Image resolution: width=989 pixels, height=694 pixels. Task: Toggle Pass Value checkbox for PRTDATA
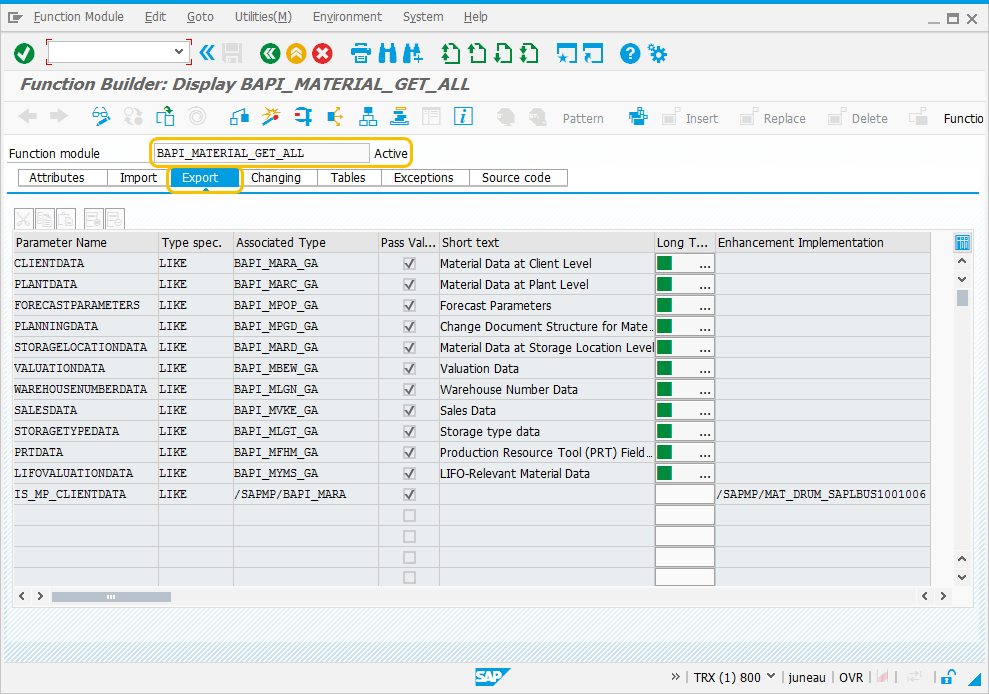tap(409, 452)
